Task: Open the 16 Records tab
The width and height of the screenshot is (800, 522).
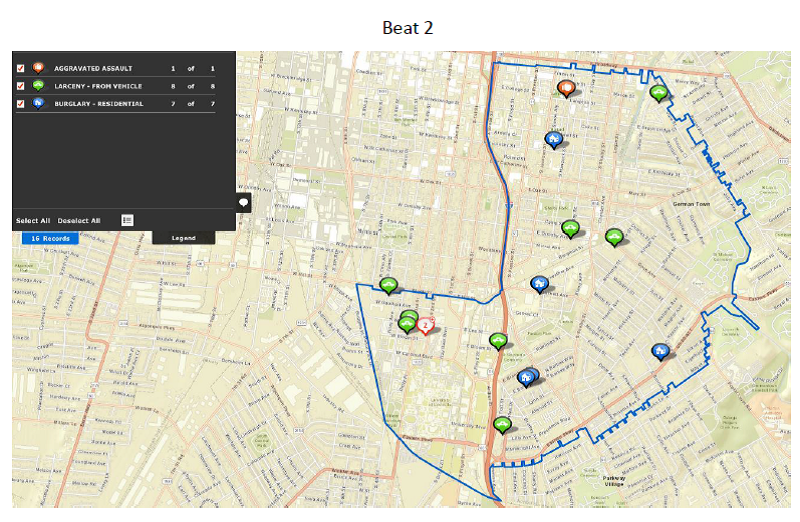Action: click(x=49, y=239)
